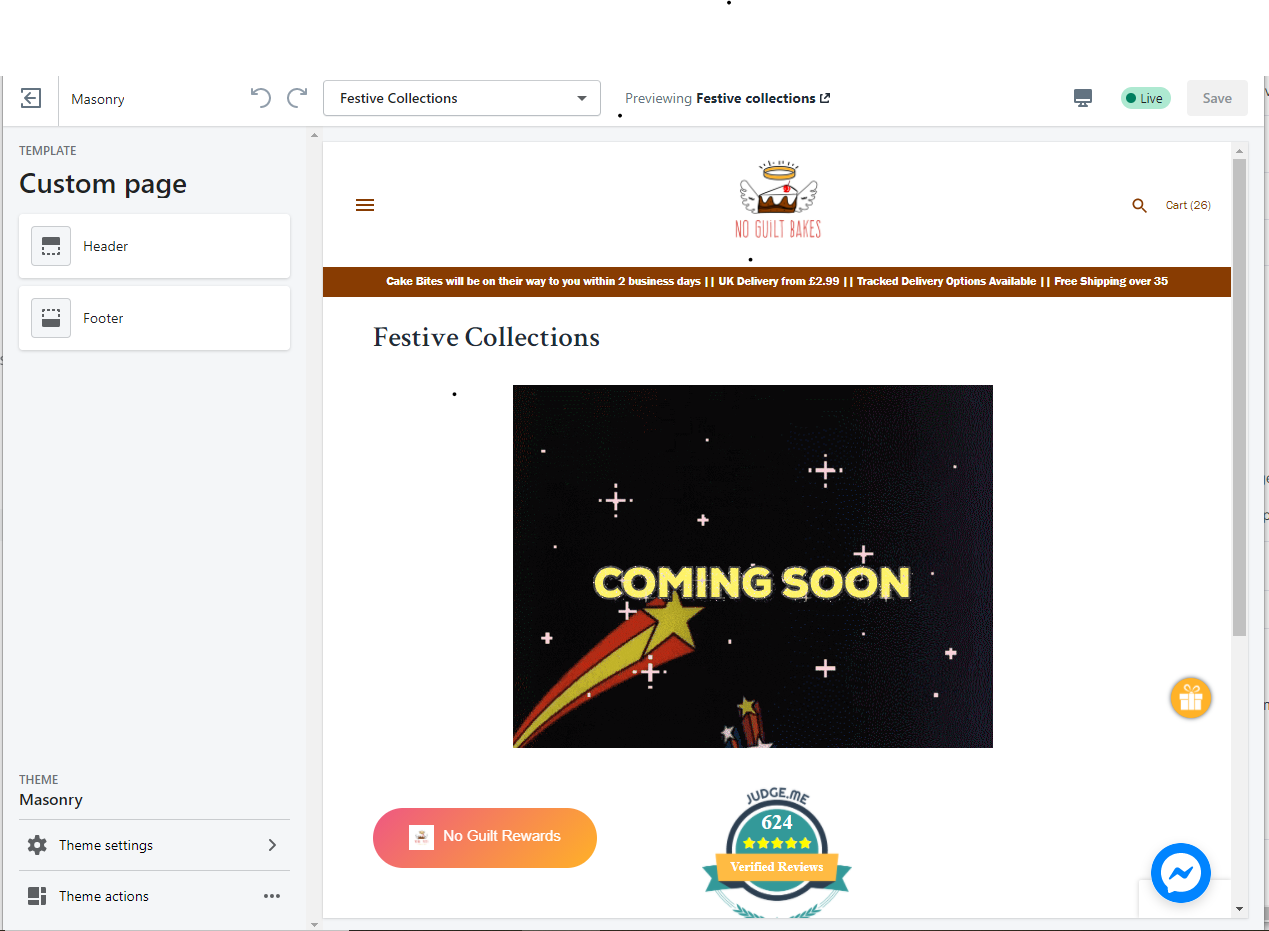
Task: Open the hamburger menu in store preview
Action: click(365, 205)
